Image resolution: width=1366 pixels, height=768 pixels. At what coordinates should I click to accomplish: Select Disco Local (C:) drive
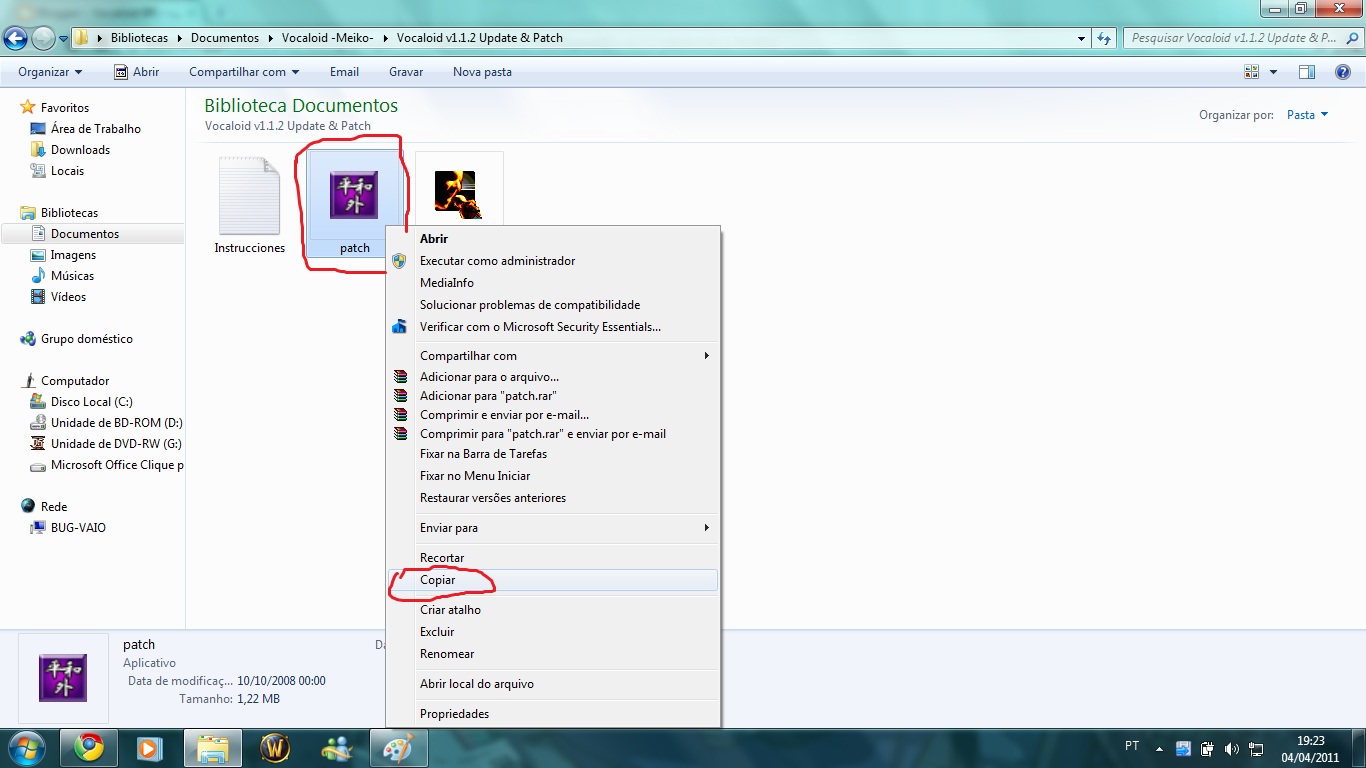pos(91,402)
